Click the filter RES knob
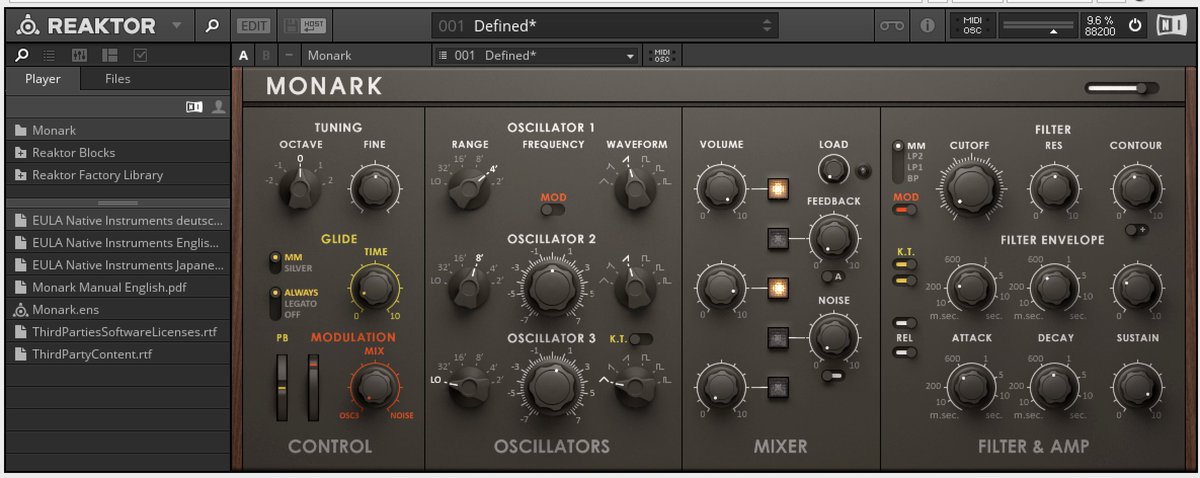This screenshot has height=478, width=1200. pyautogui.click(x=1052, y=187)
